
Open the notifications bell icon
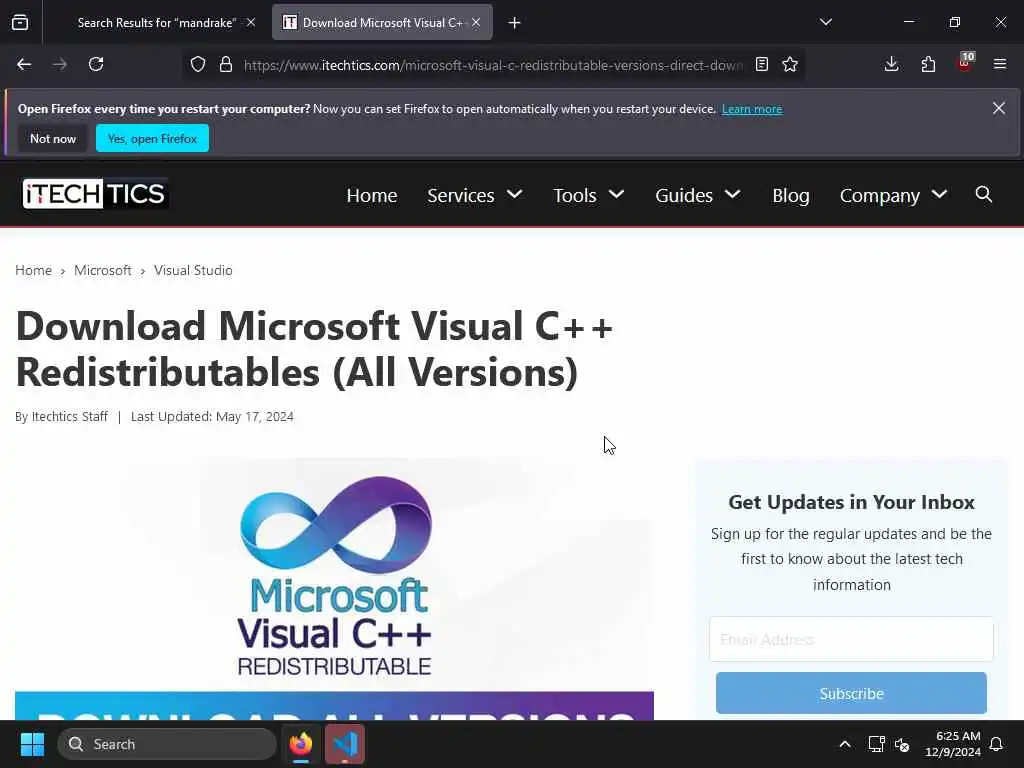point(996,744)
